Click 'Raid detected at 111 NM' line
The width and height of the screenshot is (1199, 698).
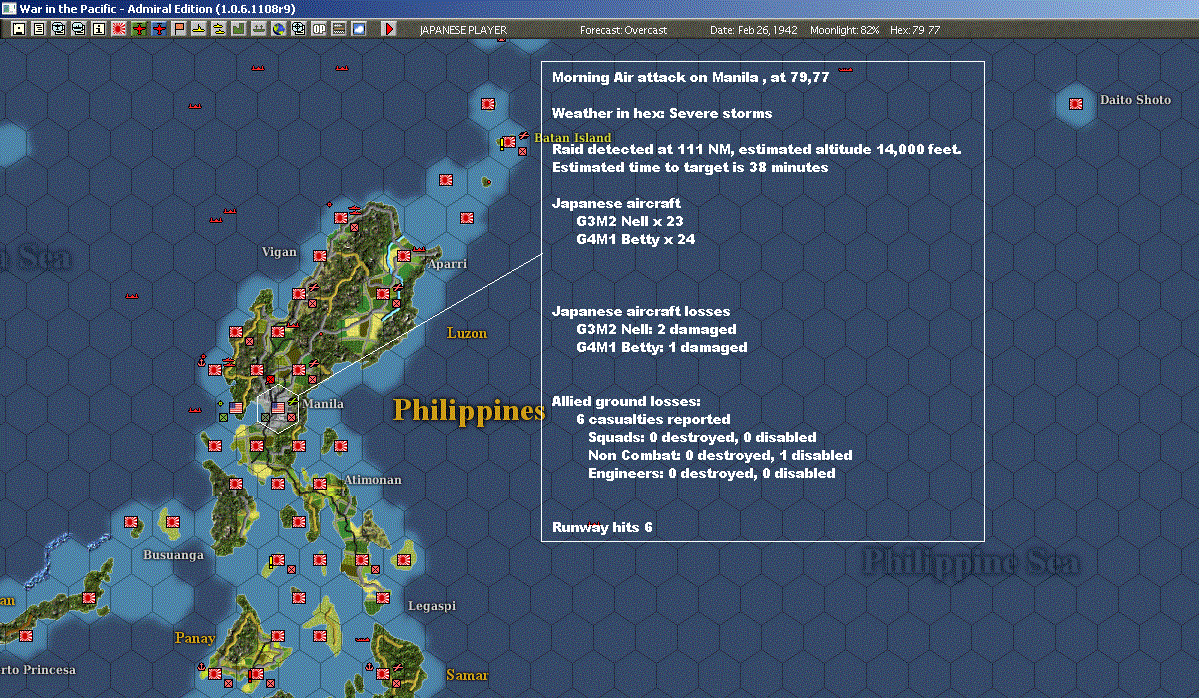pos(757,149)
